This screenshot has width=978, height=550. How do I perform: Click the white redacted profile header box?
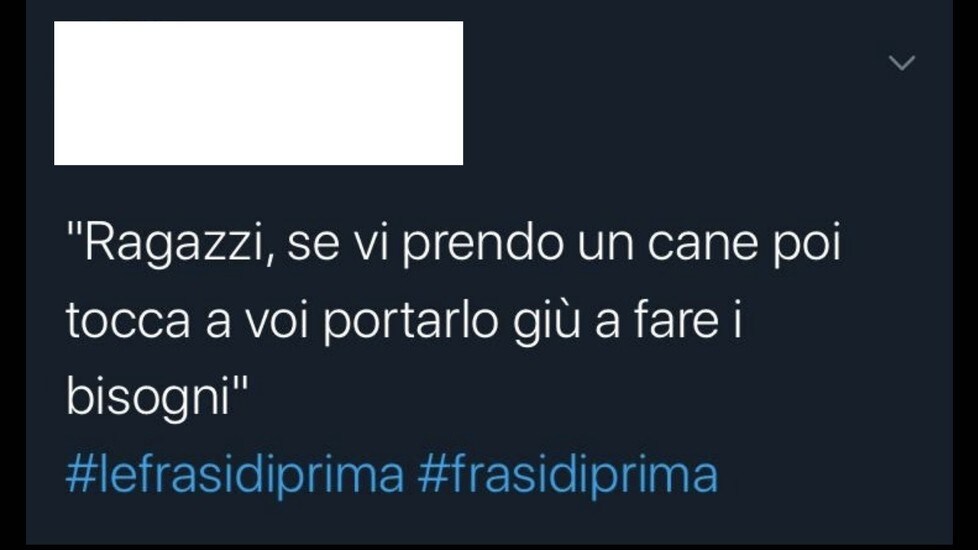tap(258, 93)
